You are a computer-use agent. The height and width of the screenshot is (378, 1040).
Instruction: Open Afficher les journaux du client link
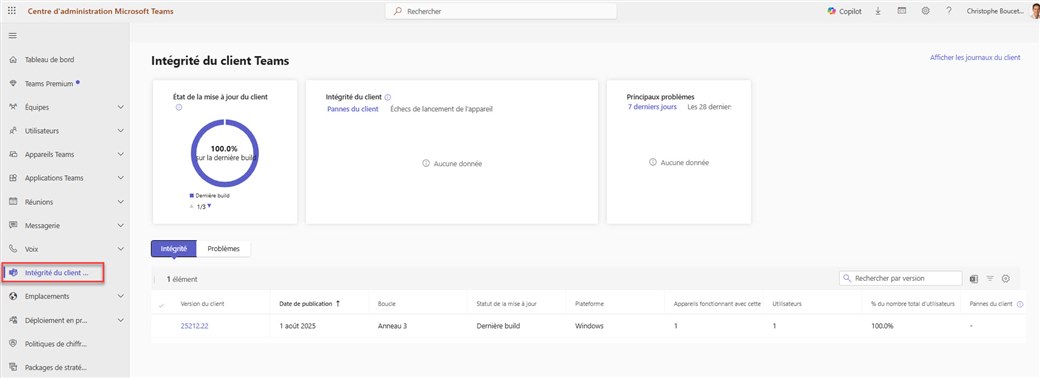(x=975, y=58)
